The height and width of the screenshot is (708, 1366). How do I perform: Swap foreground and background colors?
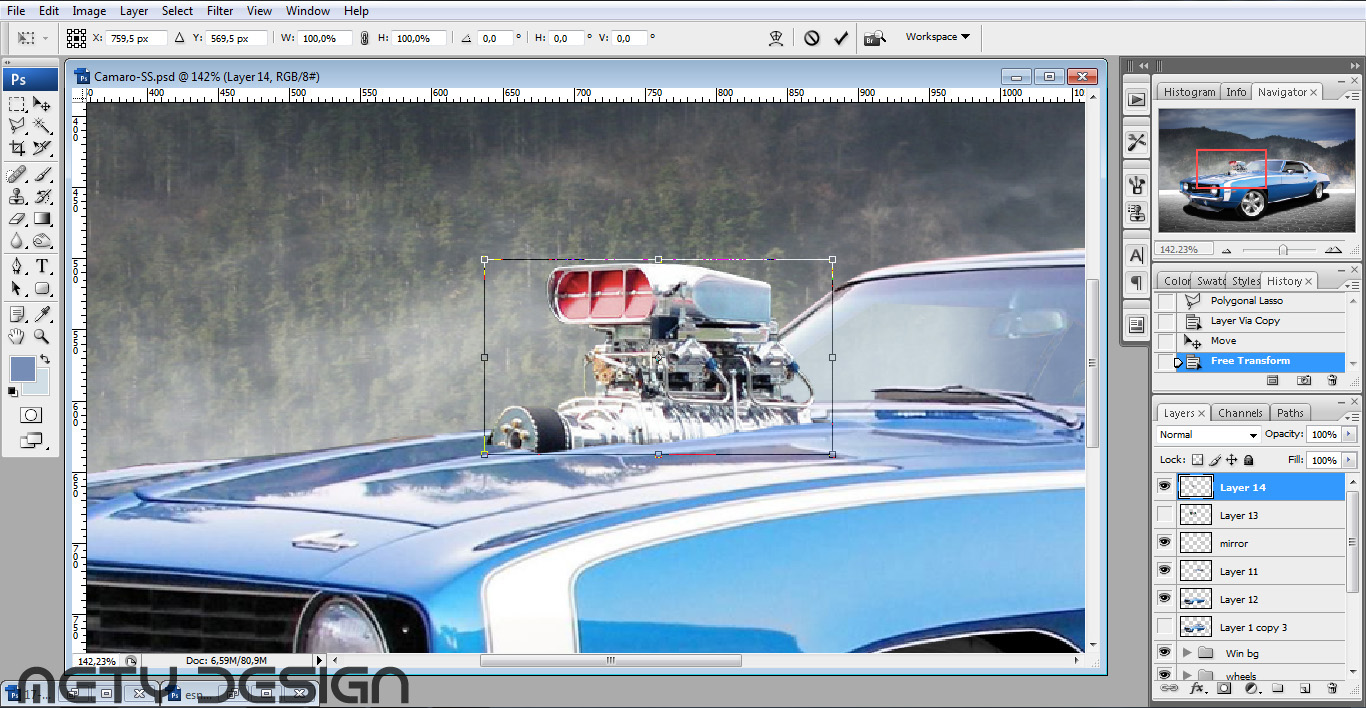click(x=44, y=359)
